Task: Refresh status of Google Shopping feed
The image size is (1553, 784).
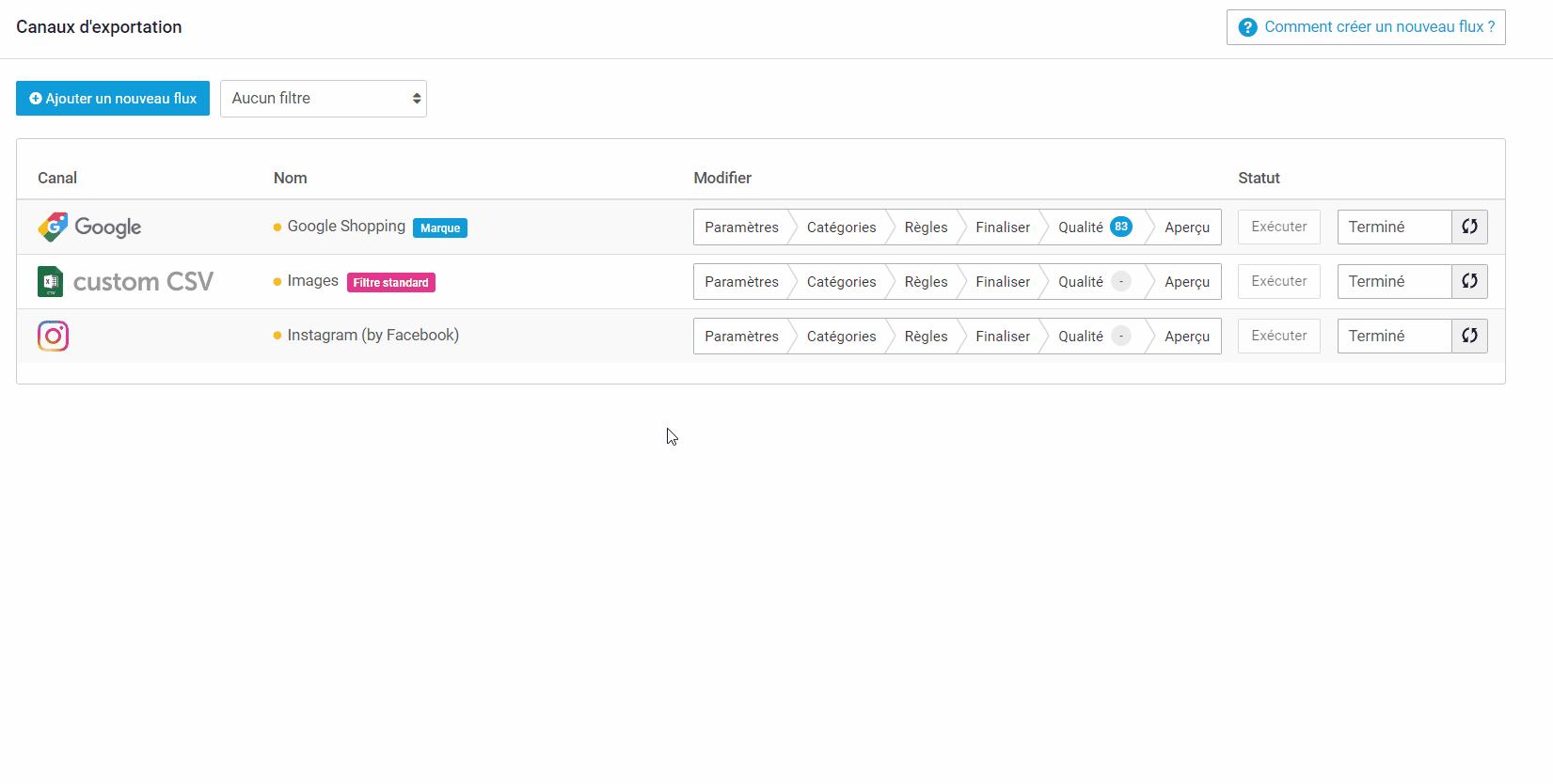Action: click(x=1469, y=227)
